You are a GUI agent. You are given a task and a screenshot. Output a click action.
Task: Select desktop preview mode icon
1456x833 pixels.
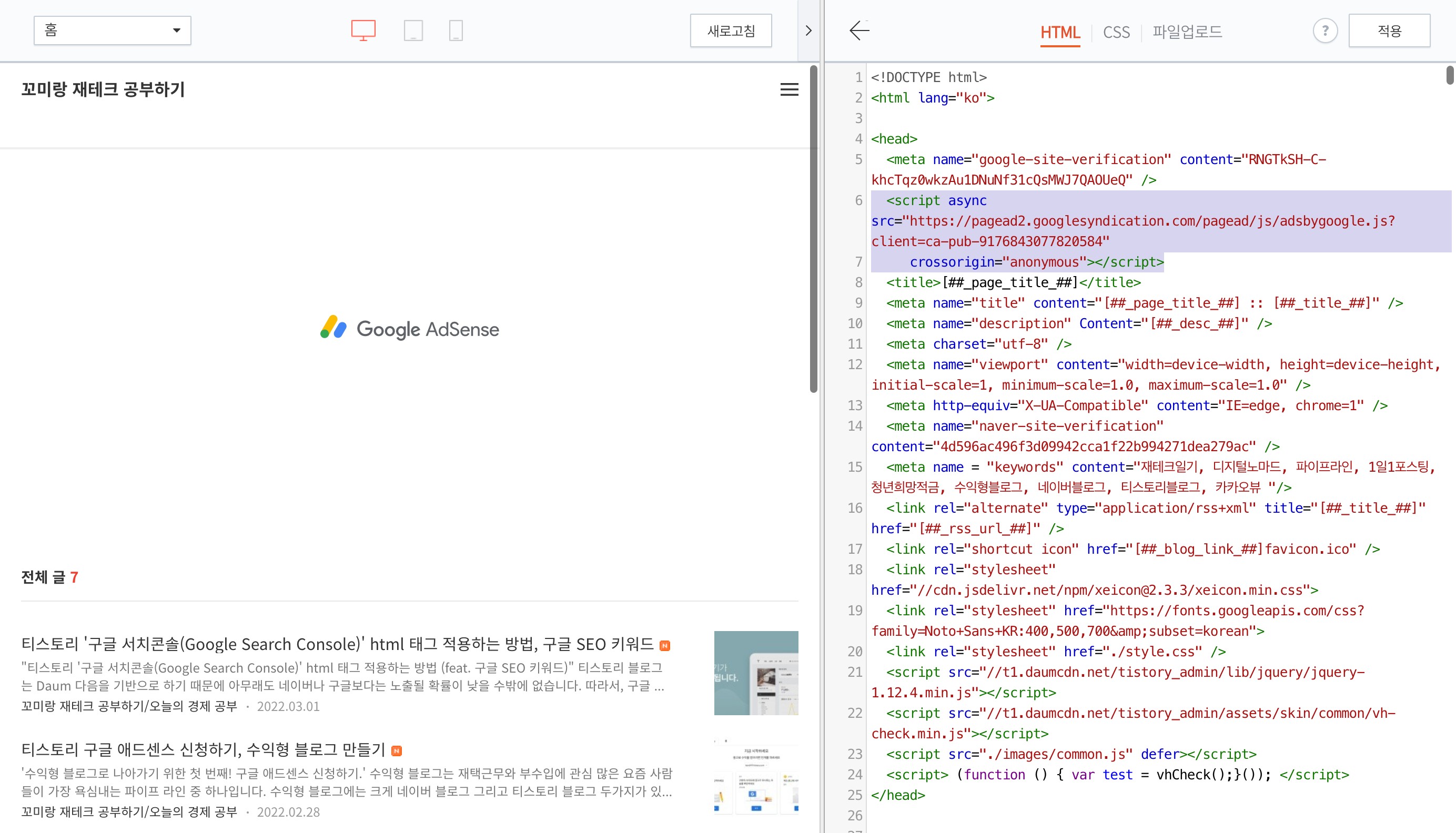[363, 31]
